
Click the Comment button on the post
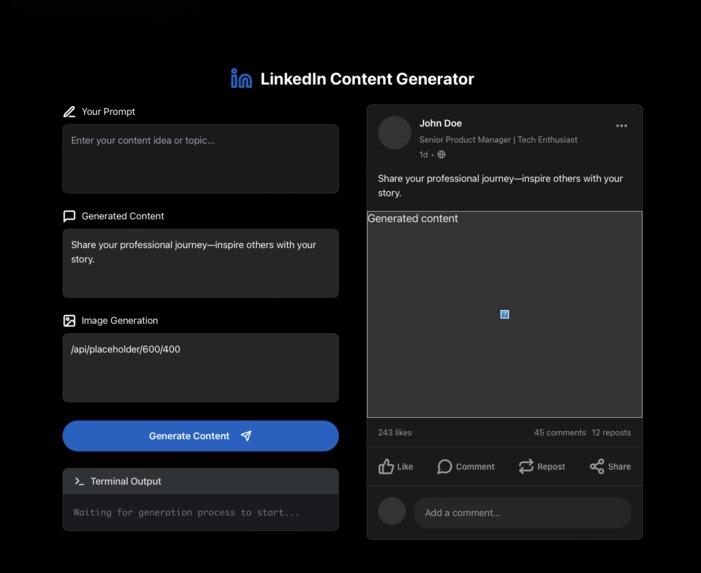pos(465,467)
